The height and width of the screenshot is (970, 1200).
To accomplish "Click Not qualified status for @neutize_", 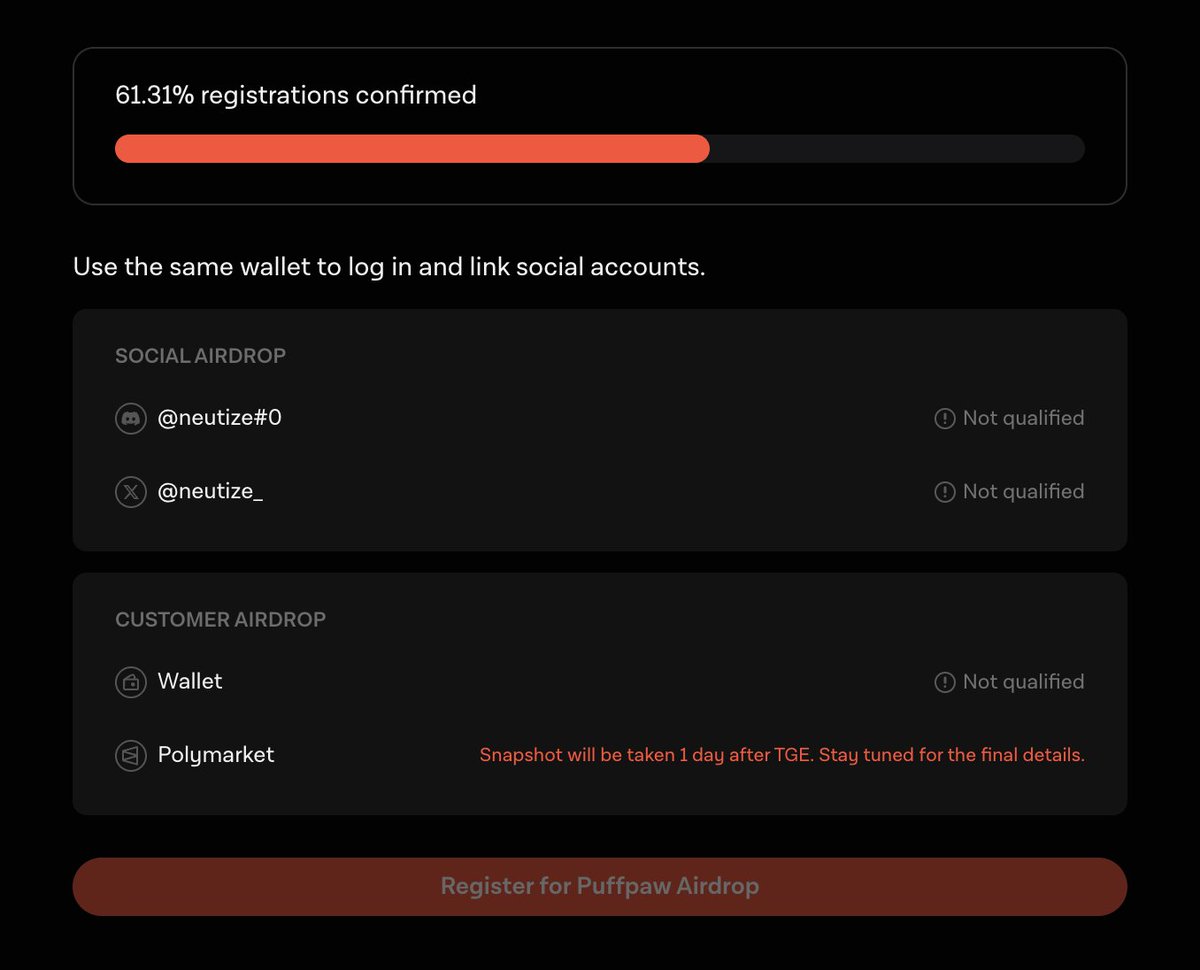I will pos(1023,491).
